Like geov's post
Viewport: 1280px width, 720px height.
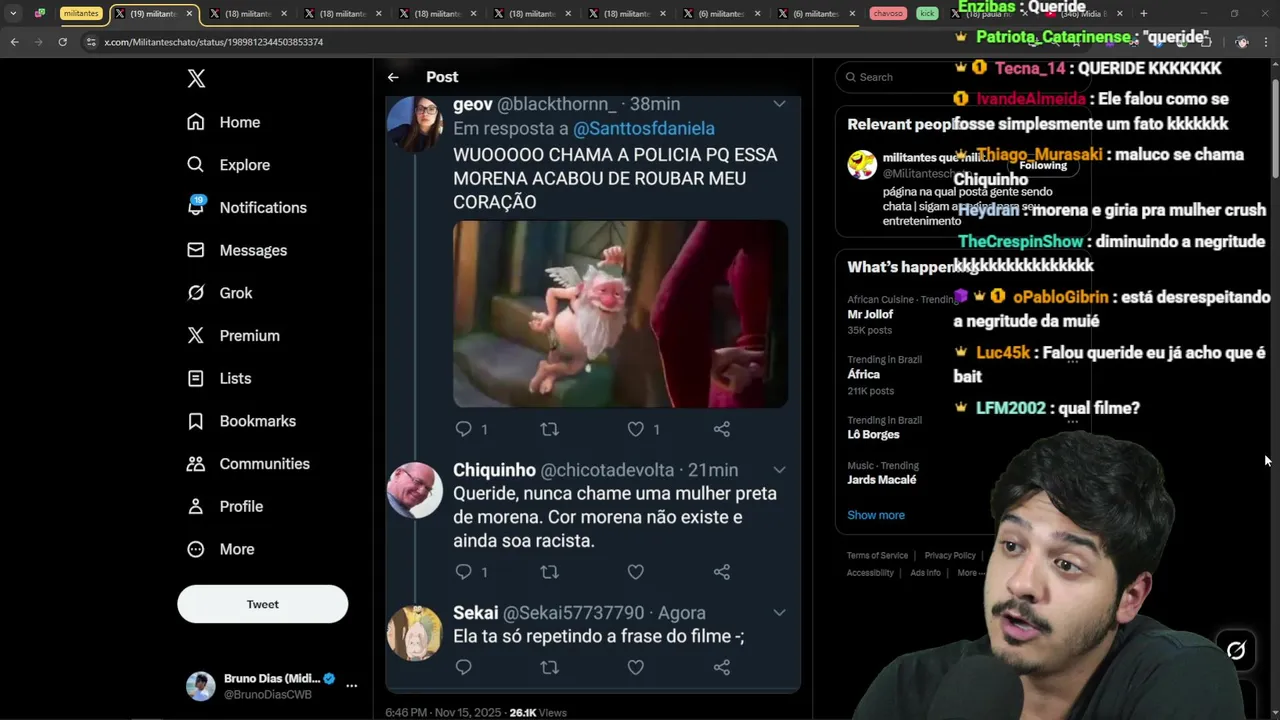635,429
